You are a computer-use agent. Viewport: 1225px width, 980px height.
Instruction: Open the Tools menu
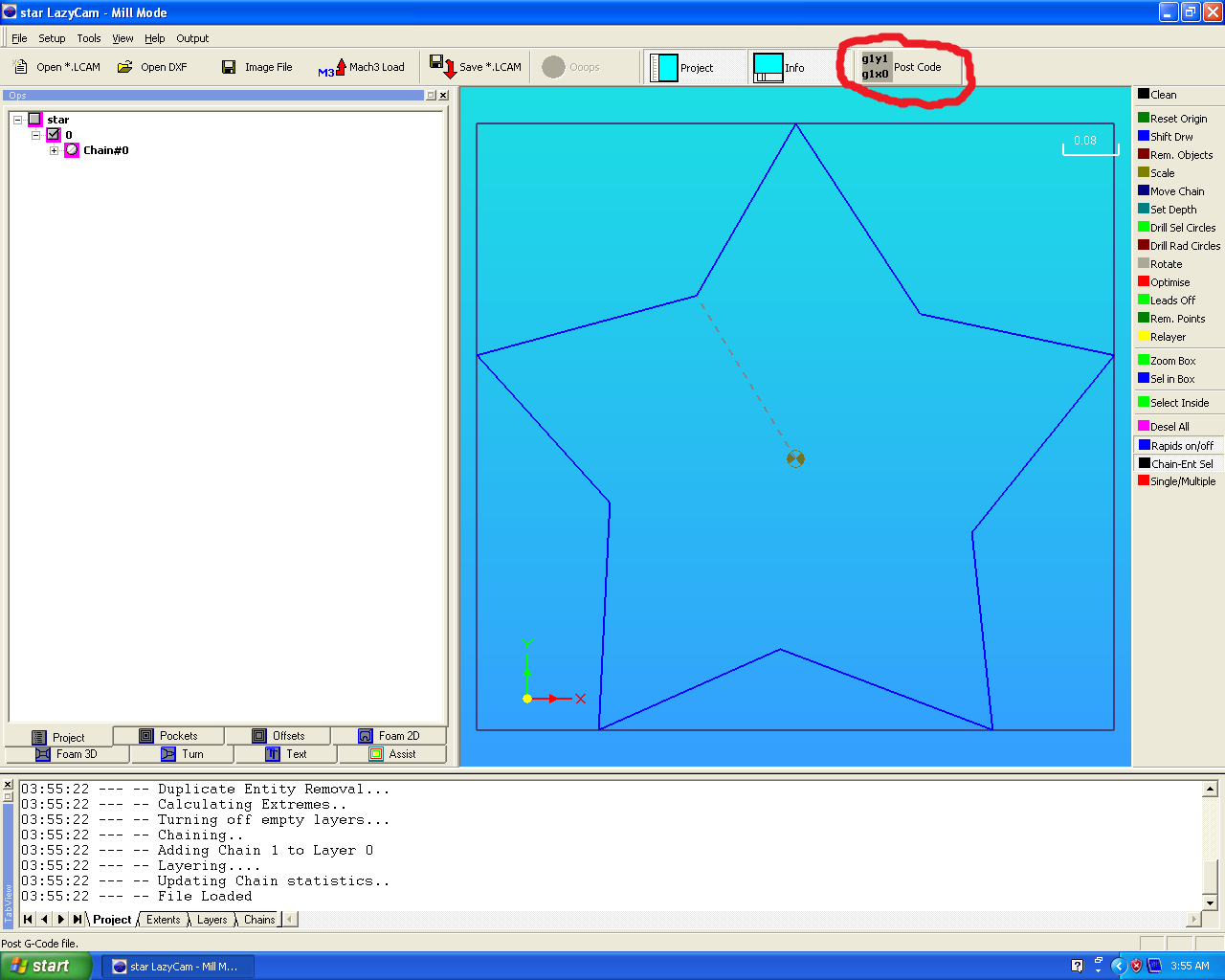click(x=89, y=38)
